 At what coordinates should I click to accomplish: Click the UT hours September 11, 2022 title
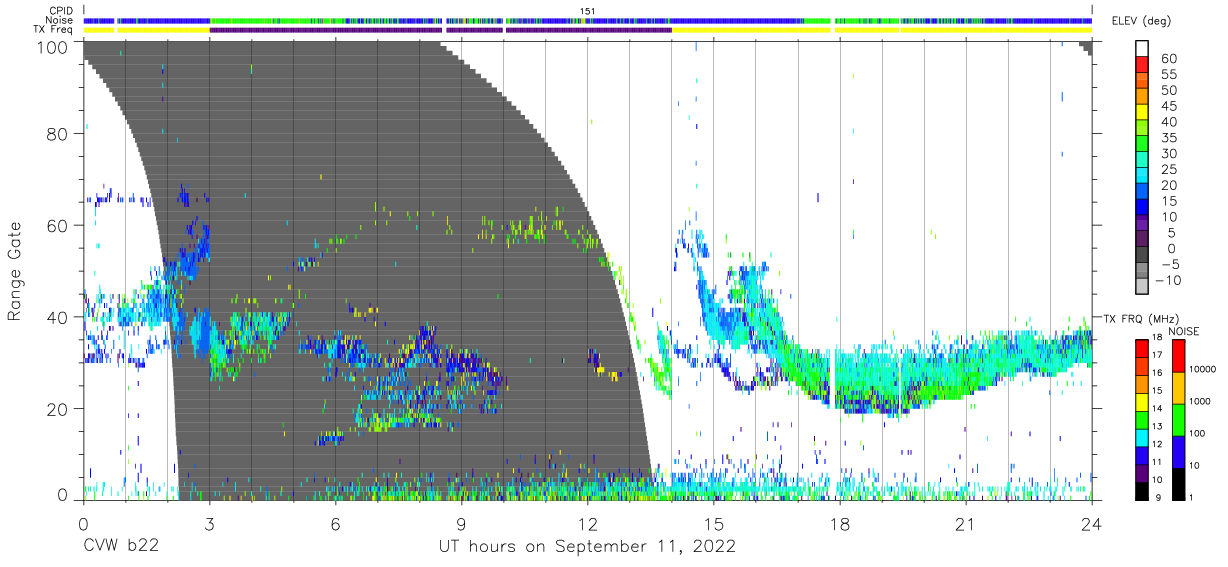click(x=588, y=547)
